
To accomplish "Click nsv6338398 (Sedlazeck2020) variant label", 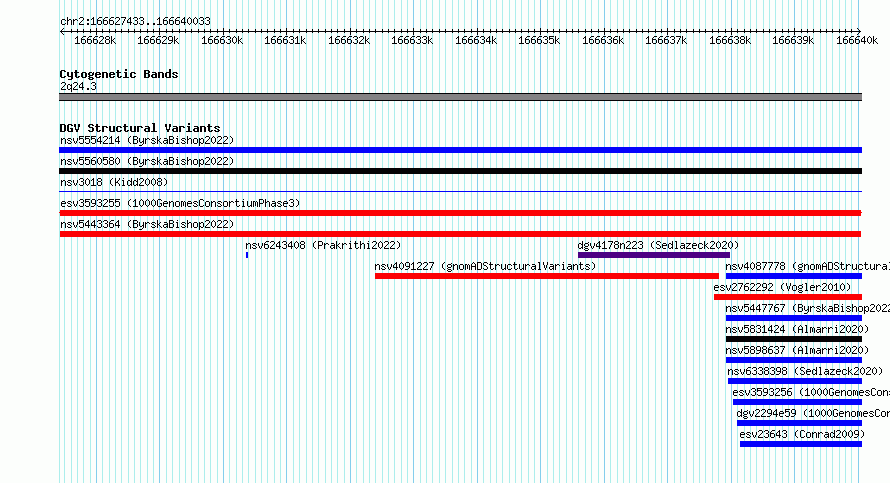I will tap(805, 371).
